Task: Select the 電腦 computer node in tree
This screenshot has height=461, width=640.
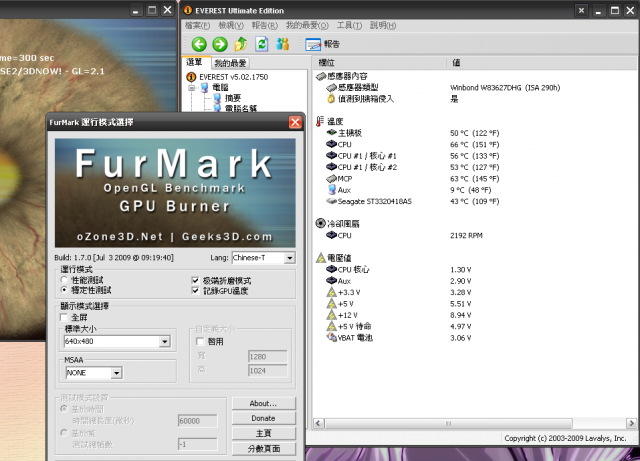Action: coord(220,87)
